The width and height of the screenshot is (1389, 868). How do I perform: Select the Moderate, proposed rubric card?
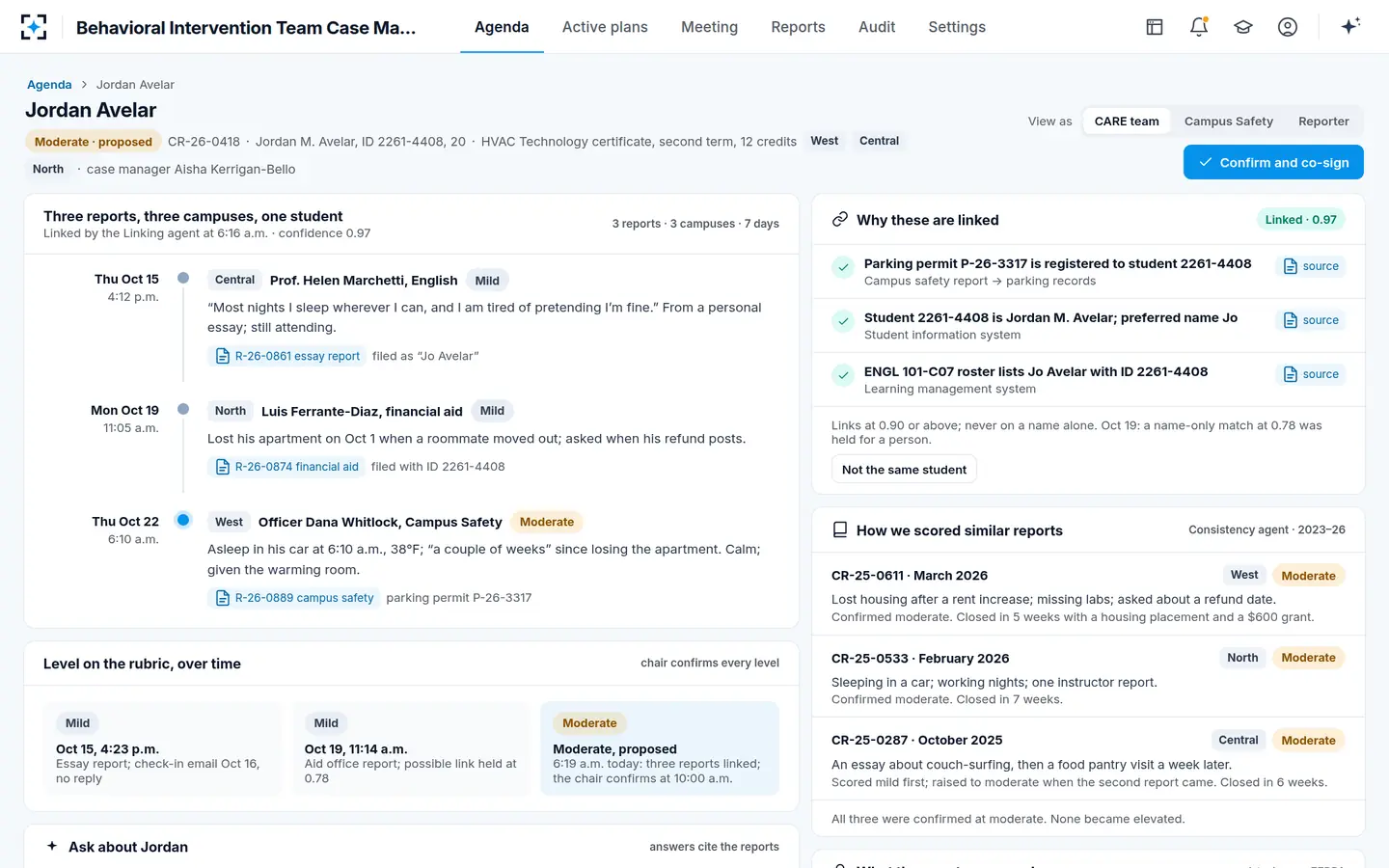point(660,748)
